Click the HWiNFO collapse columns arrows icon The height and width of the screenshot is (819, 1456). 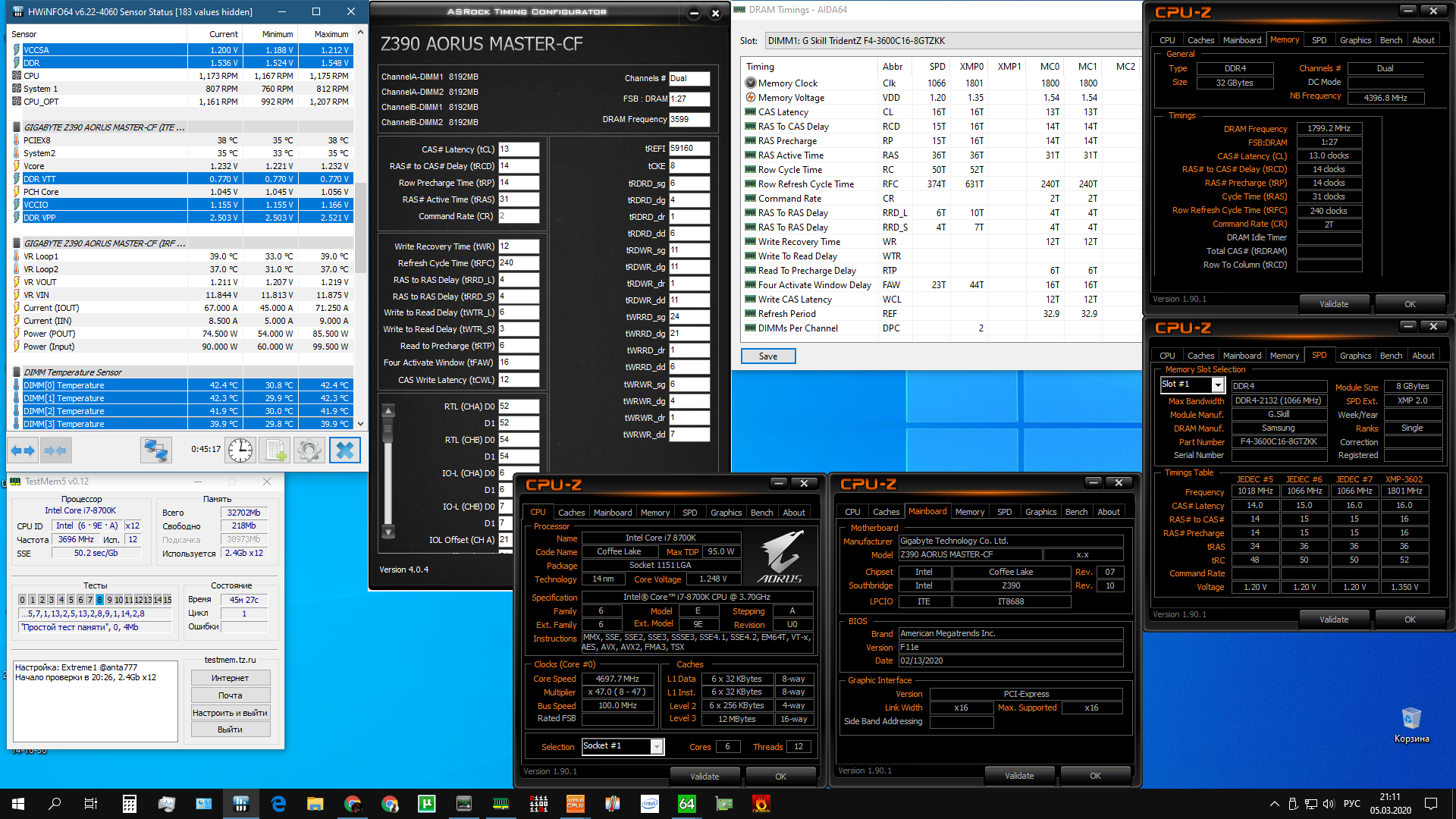[x=56, y=450]
